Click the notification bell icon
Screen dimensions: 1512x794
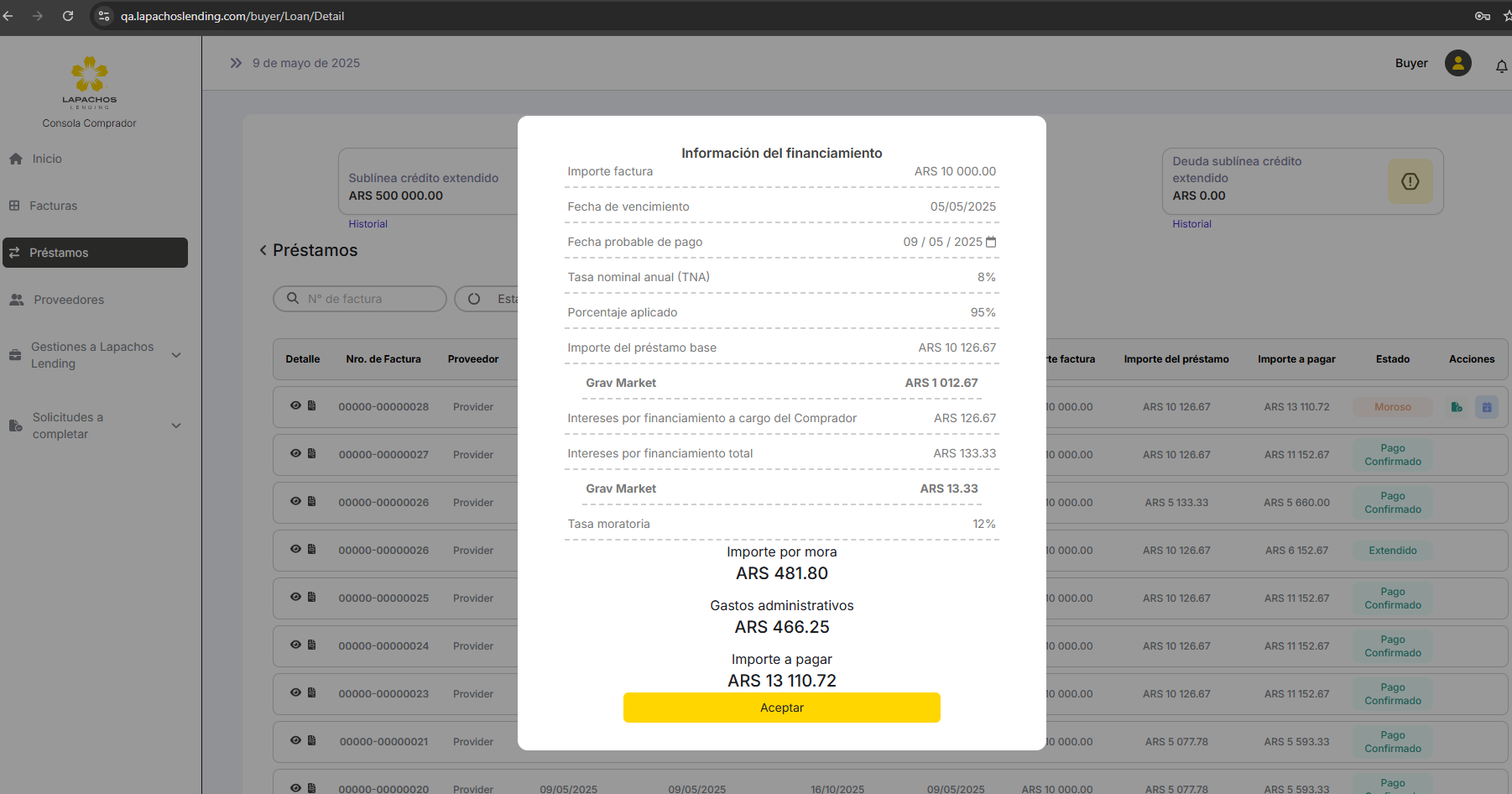coord(1501,65)
